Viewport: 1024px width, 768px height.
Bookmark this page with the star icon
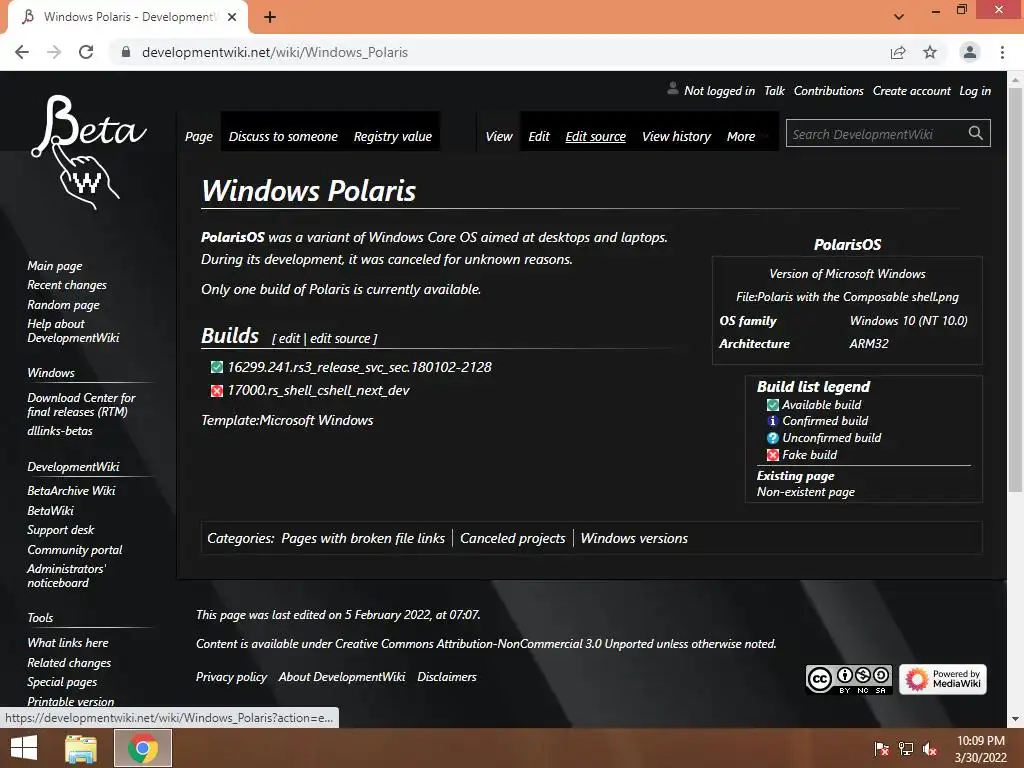tap(930, 52)
